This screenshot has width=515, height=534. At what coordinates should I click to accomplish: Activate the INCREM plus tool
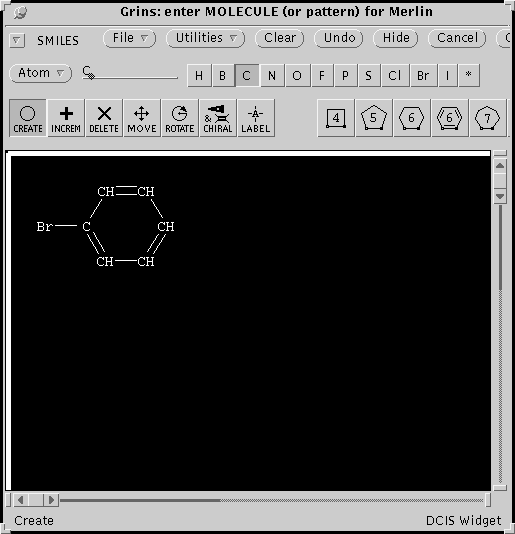(x=66, y=118)
